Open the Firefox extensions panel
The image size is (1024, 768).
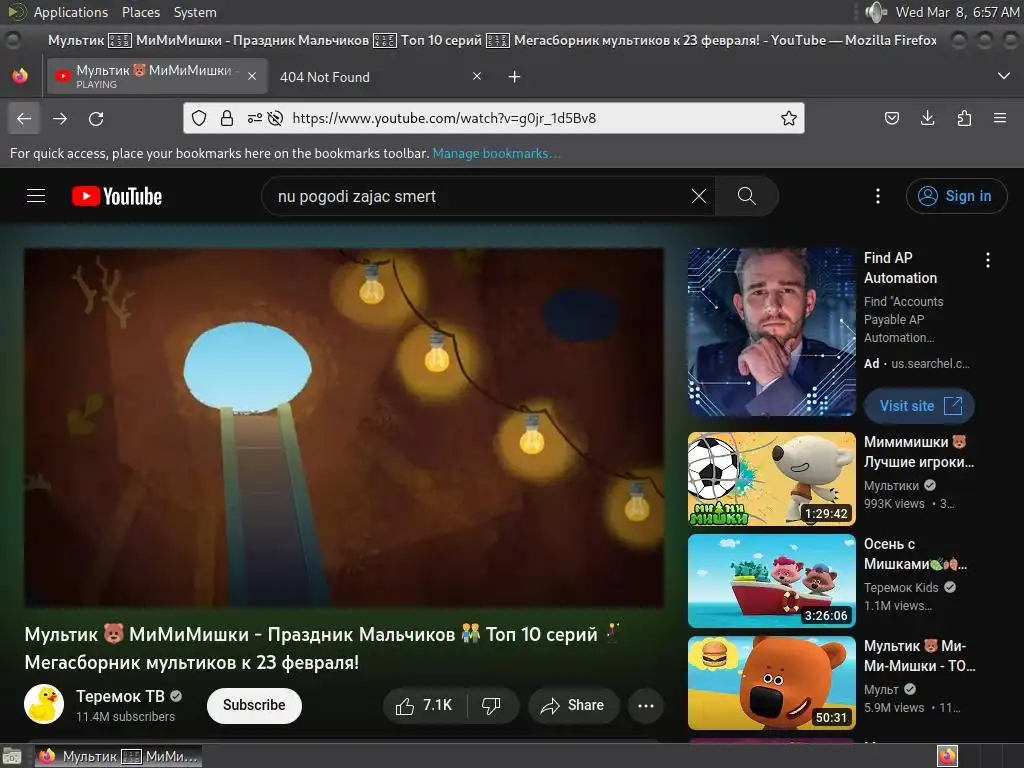[x=964, y=118]
